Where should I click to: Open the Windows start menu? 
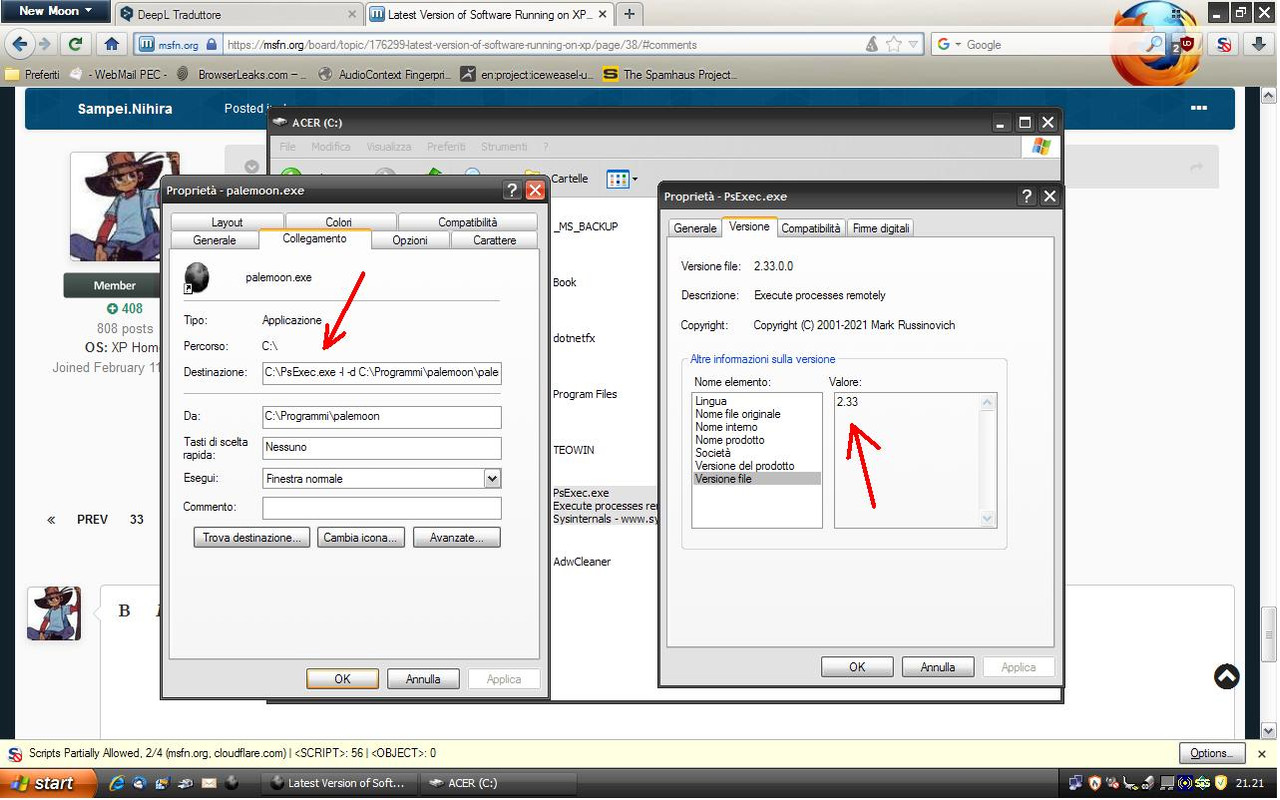click(47, 783)
